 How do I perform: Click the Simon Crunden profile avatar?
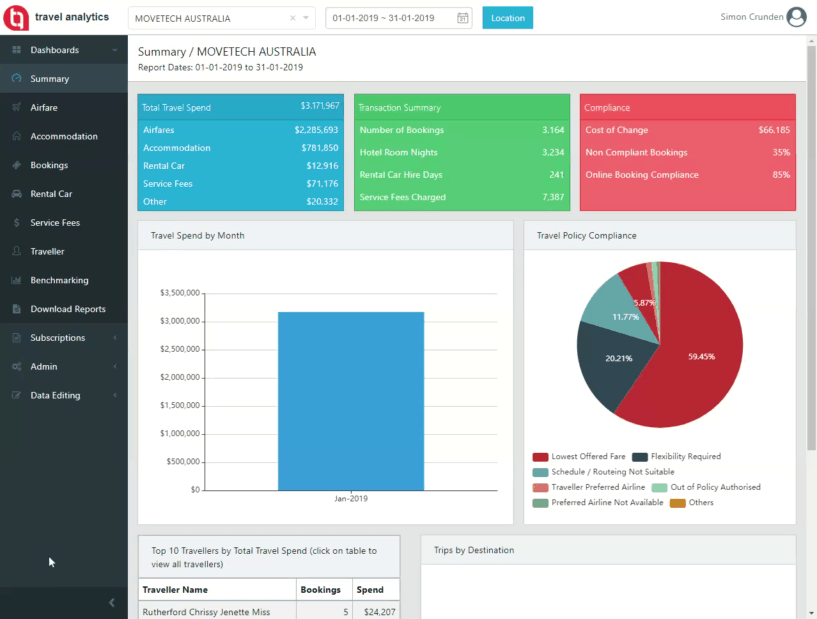[x=795, y=16]
